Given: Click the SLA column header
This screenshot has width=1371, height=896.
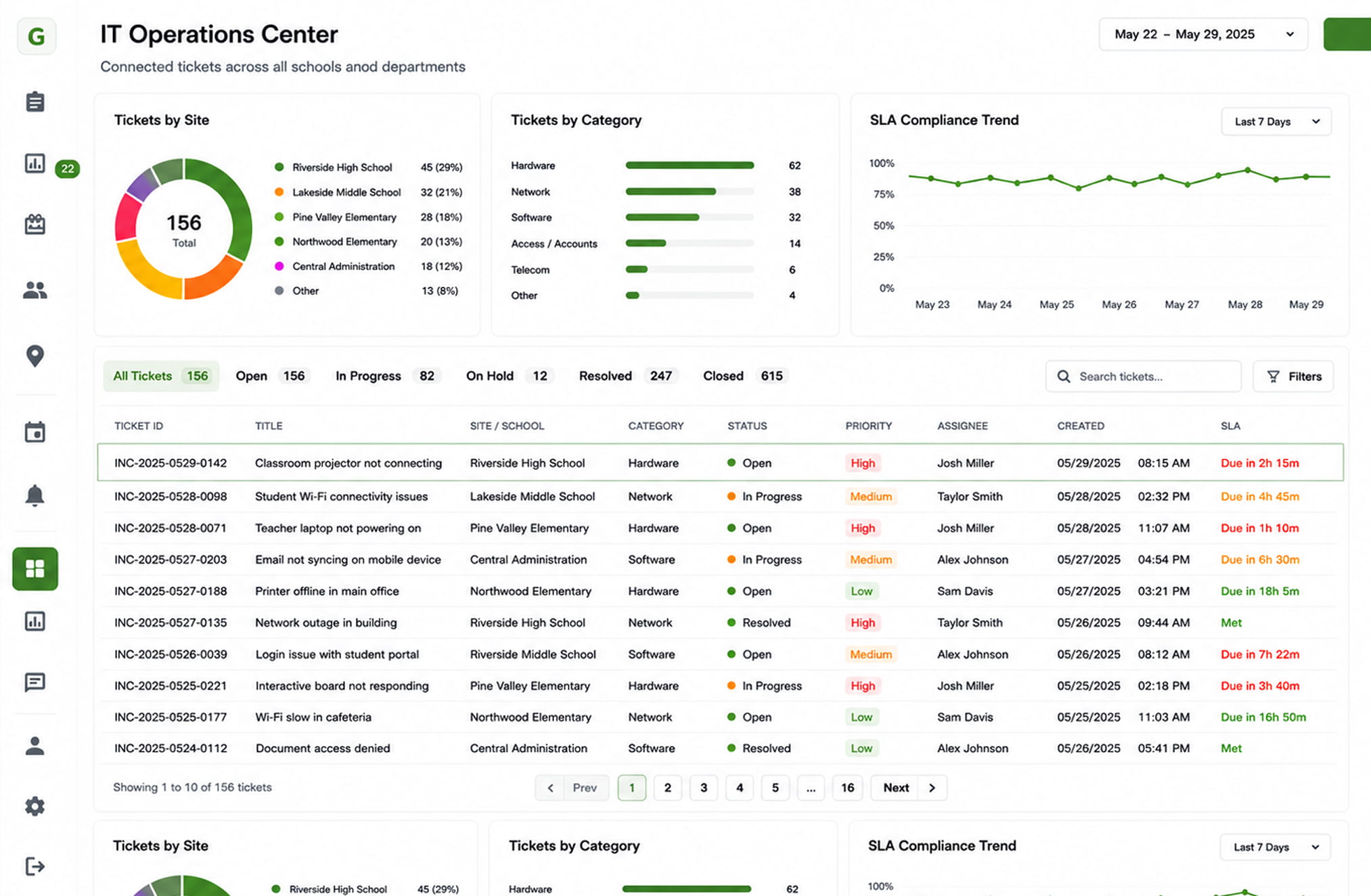Looking at the screenshot, I should (x=1230, y=426).
